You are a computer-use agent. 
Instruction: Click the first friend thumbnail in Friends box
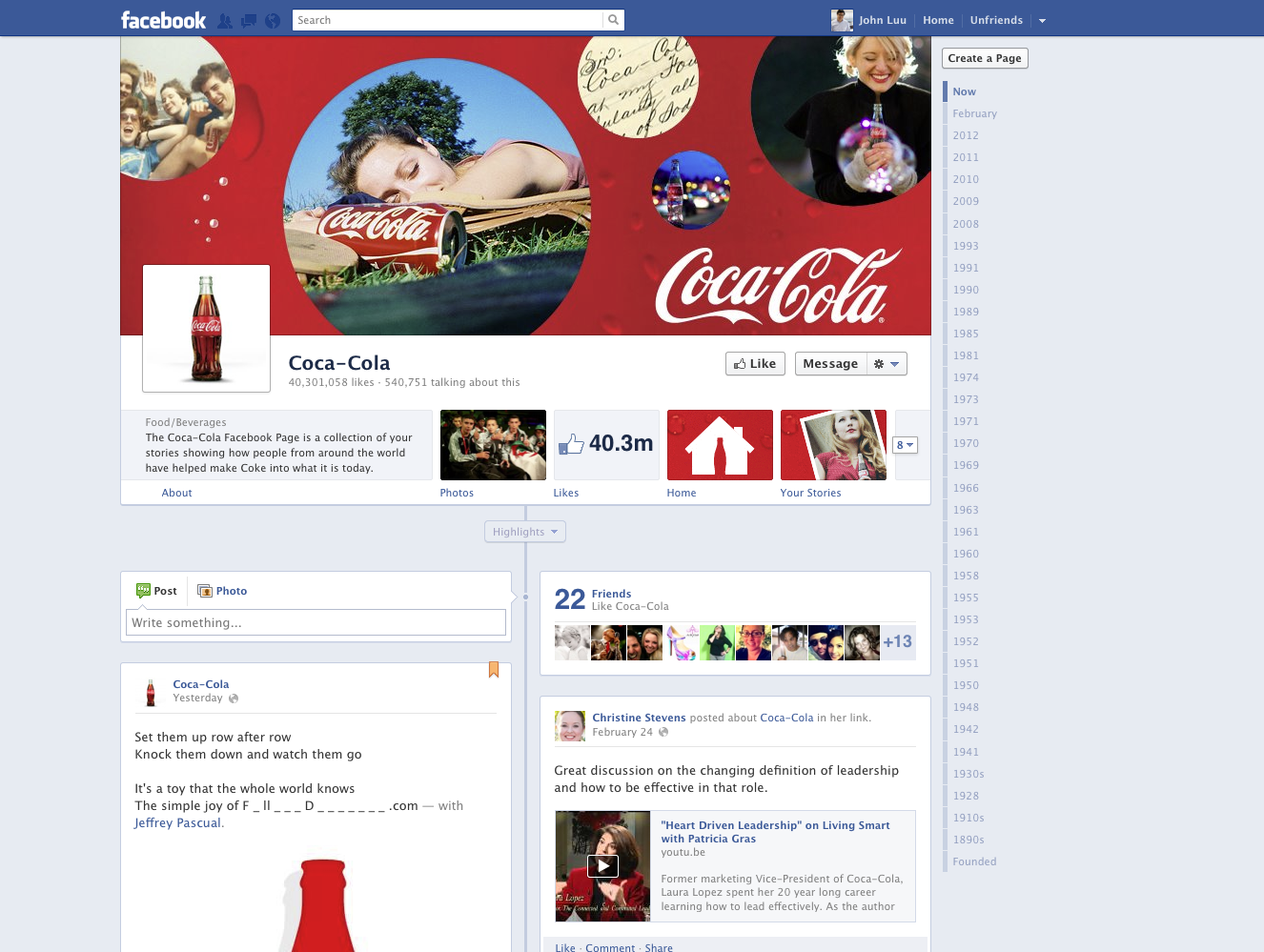pos(572,642)
